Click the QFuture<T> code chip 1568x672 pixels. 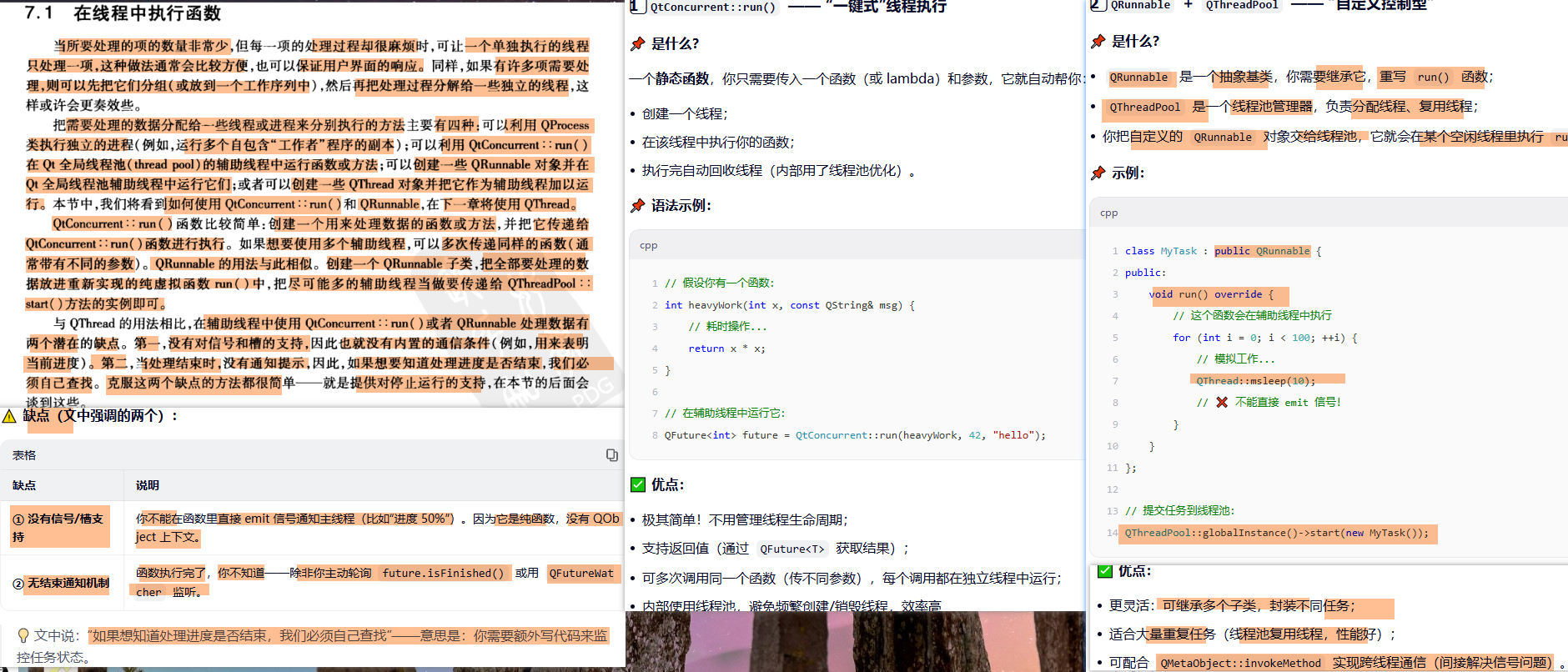[x=792, y=549]
